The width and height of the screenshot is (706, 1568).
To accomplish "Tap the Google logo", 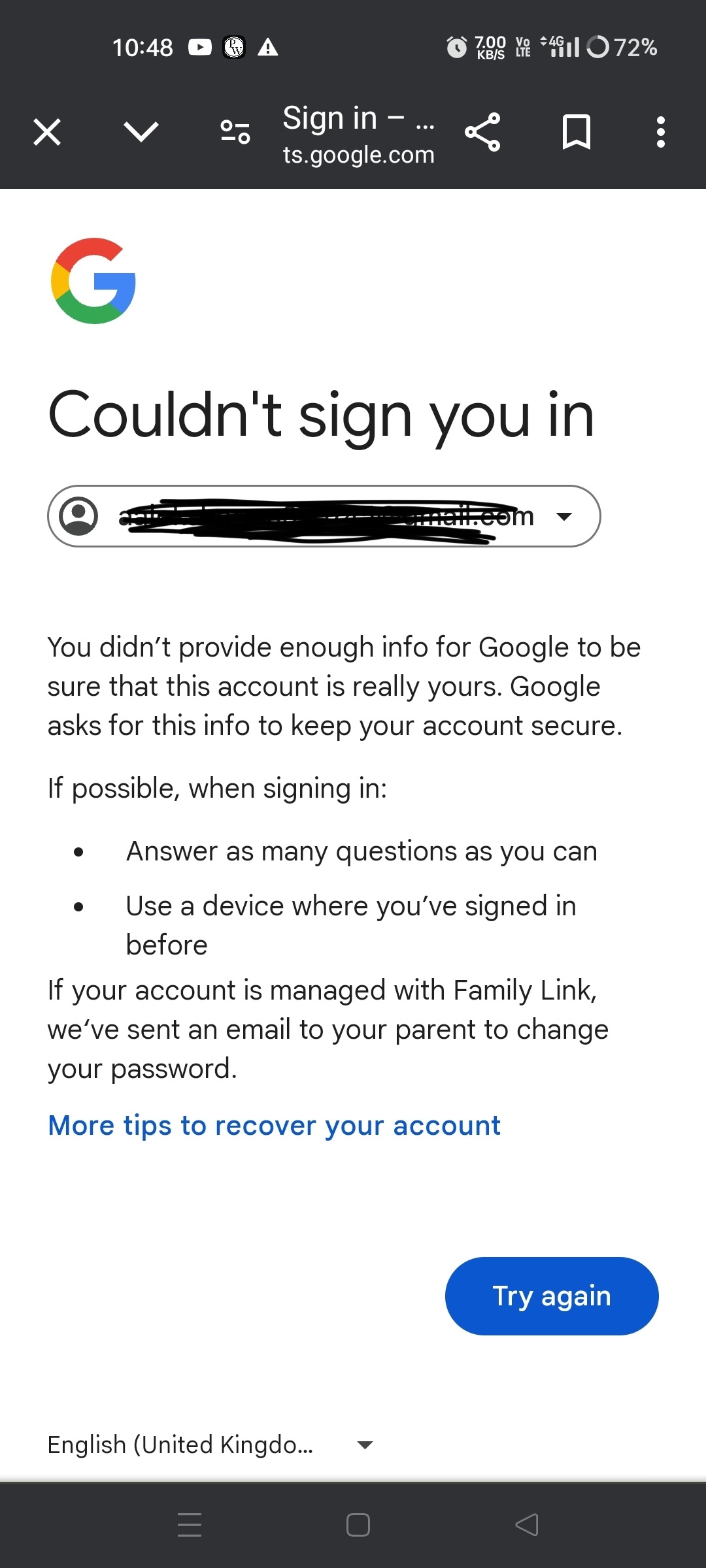I will [93, 281].
